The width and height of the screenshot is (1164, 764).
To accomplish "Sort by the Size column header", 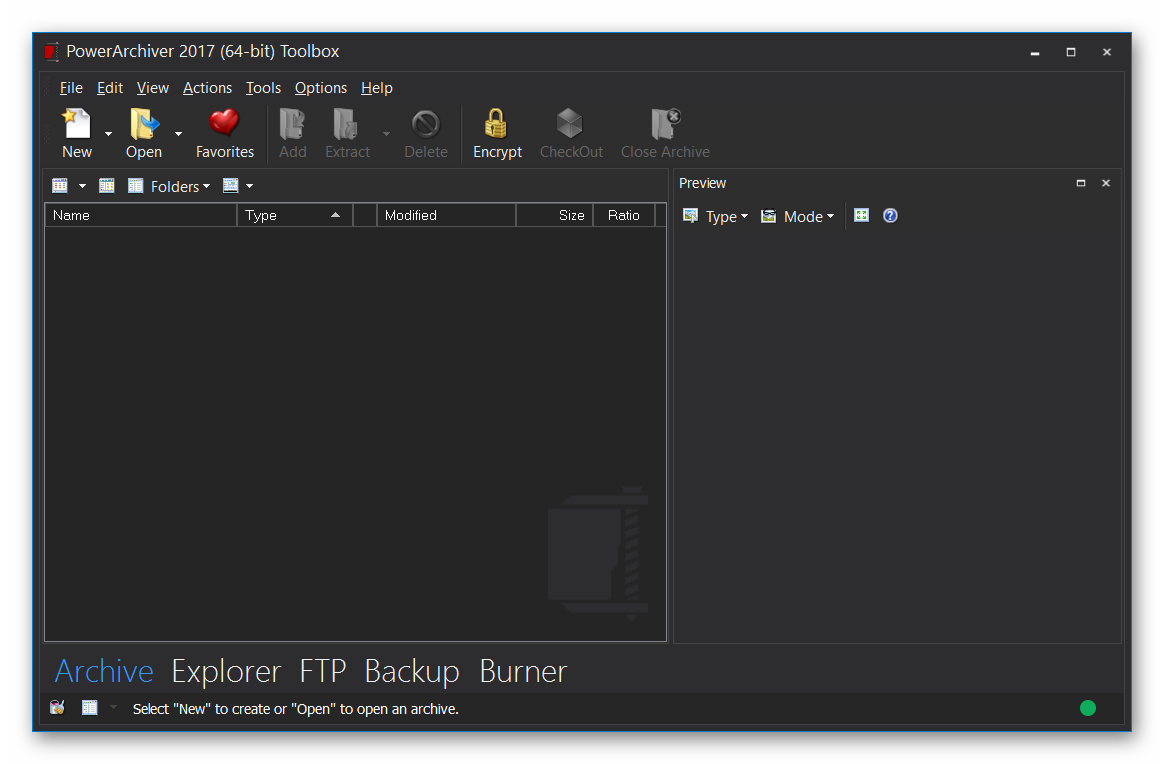I will (x=555, y=215).
